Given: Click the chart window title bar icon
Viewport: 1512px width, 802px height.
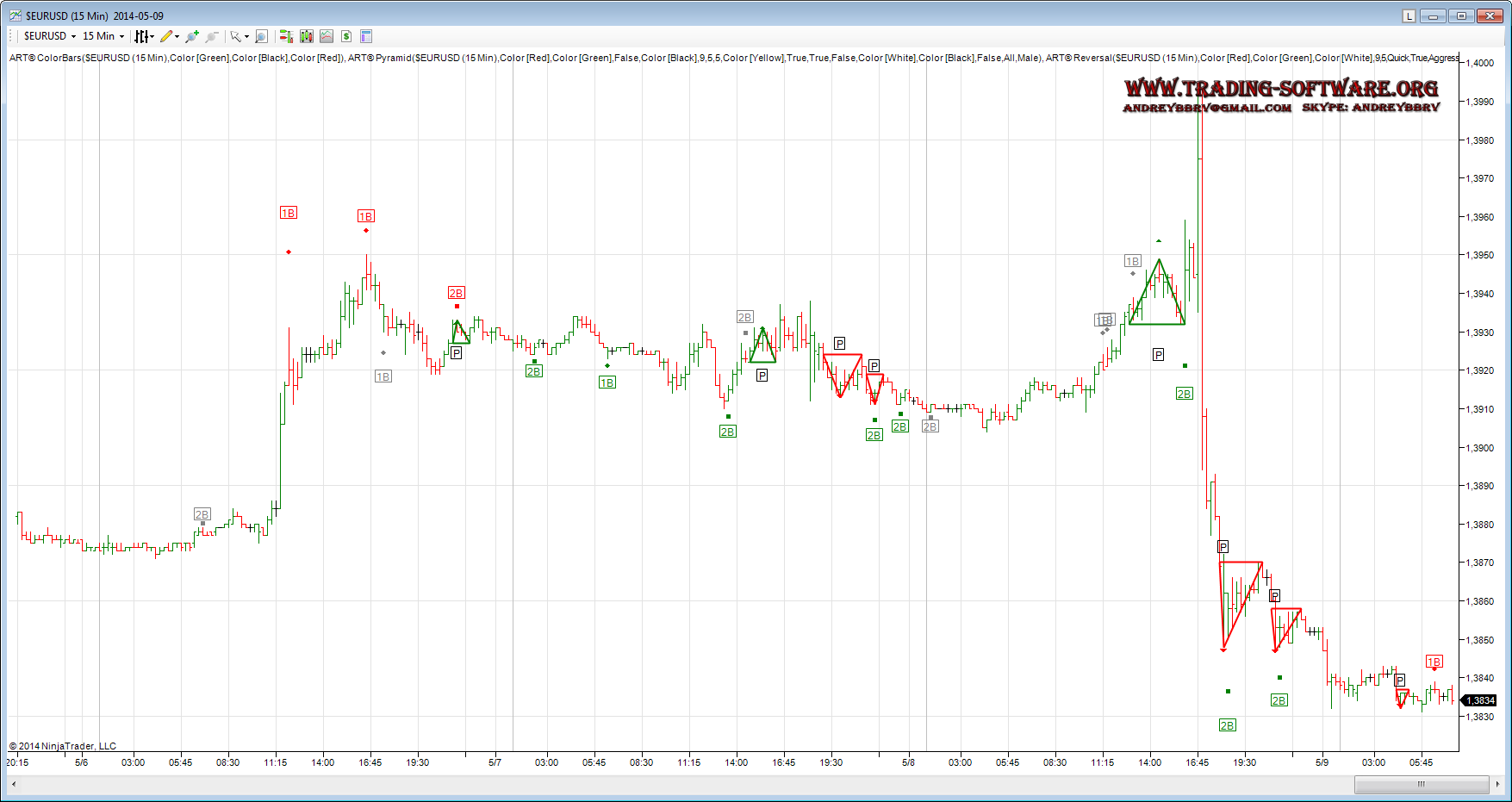Looking at the screenshot, I should pyautogui.click(x=15, y=16).
